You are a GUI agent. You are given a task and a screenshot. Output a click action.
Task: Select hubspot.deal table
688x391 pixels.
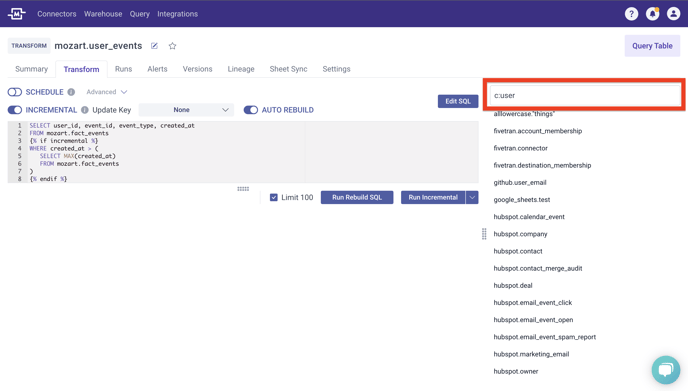pyautogui.click(x=512, y=285)
